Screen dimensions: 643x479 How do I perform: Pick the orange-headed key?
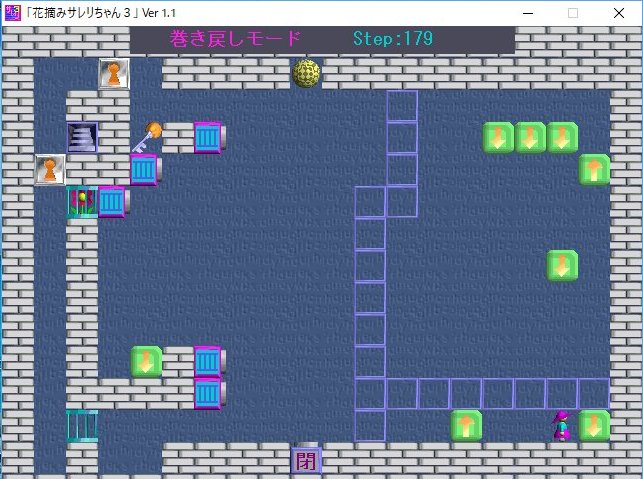pyautogui.click(x=146, y=137)
